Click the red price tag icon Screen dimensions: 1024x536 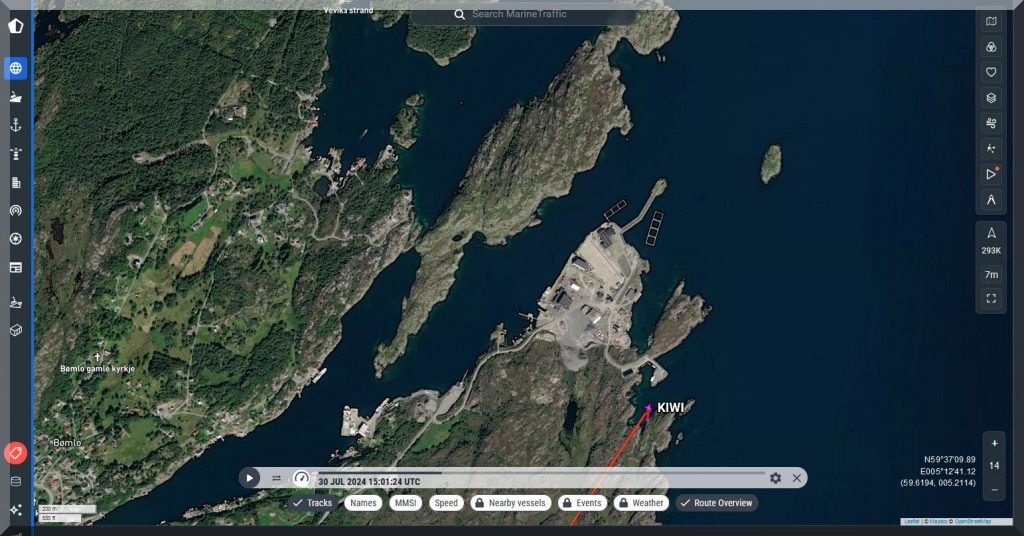(15, 453)
